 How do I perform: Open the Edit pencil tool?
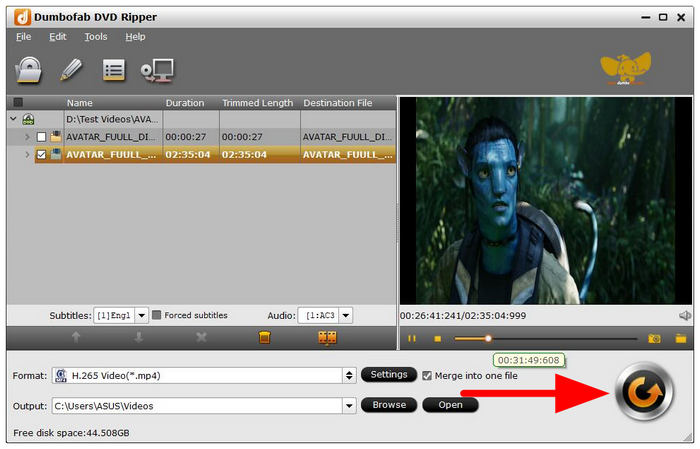(x=71, y=70)
